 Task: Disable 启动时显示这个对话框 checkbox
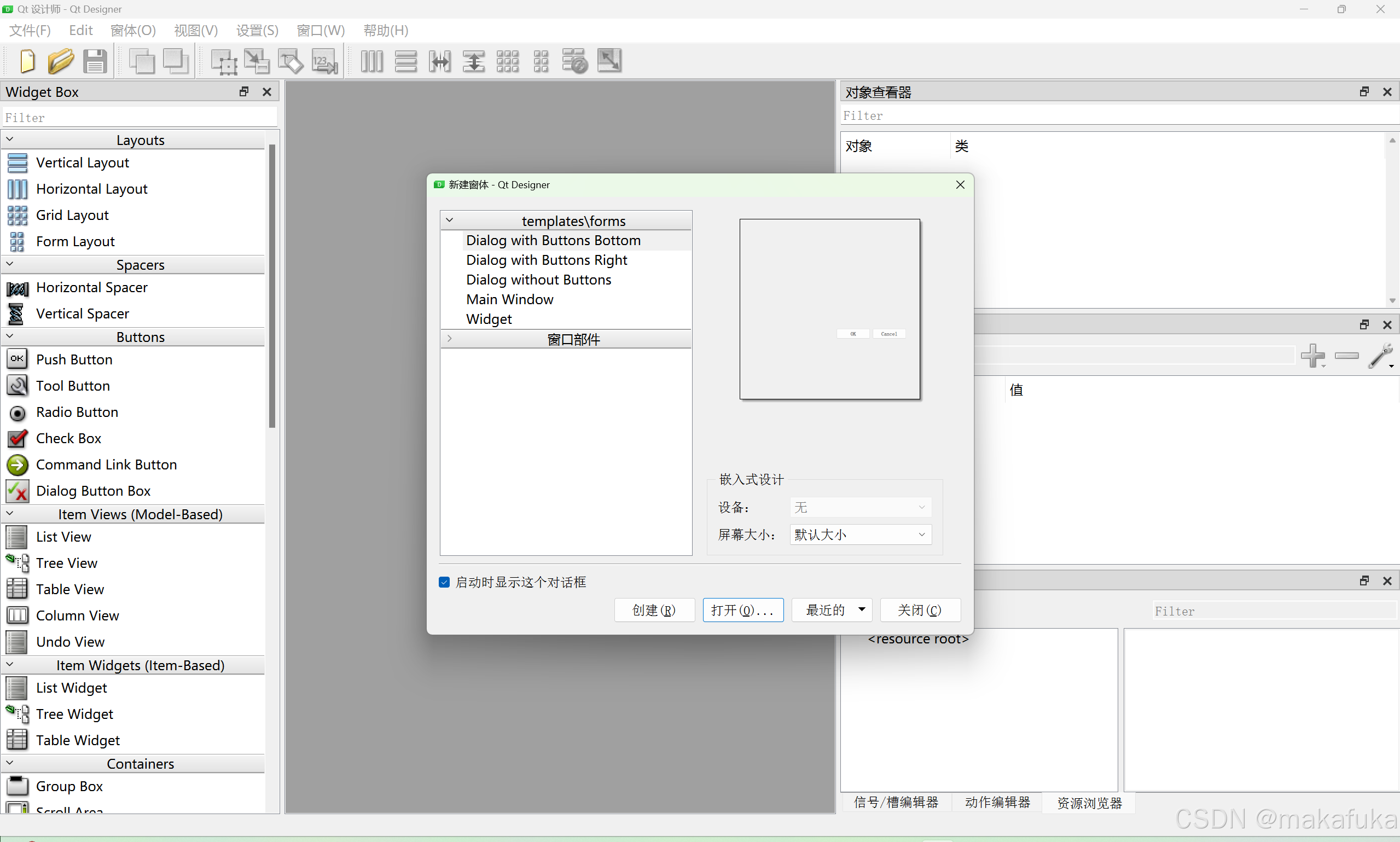[x=444, y=582]
